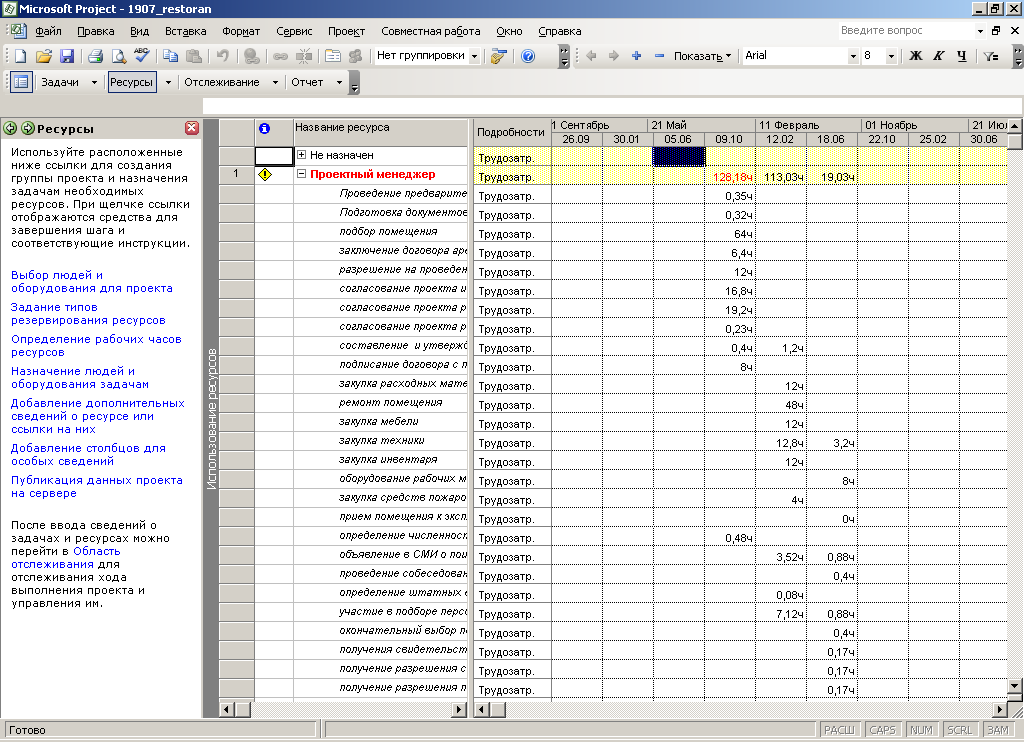Show subtasks with the blue plus icon
Image resolution: width=1024 pixels, height=742 pixels.
click(x=636, y=56)
